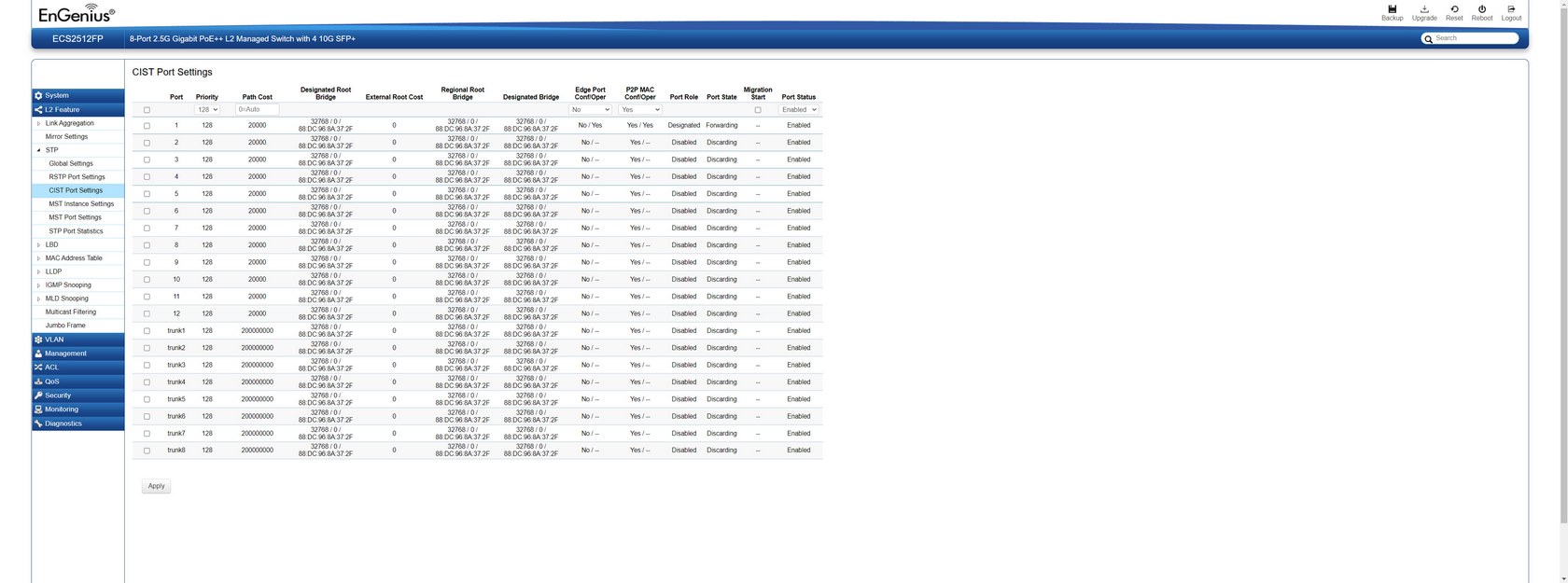1568x583 pixels.
Task: Open Mirror Settings page
Action: coord(66,136)
